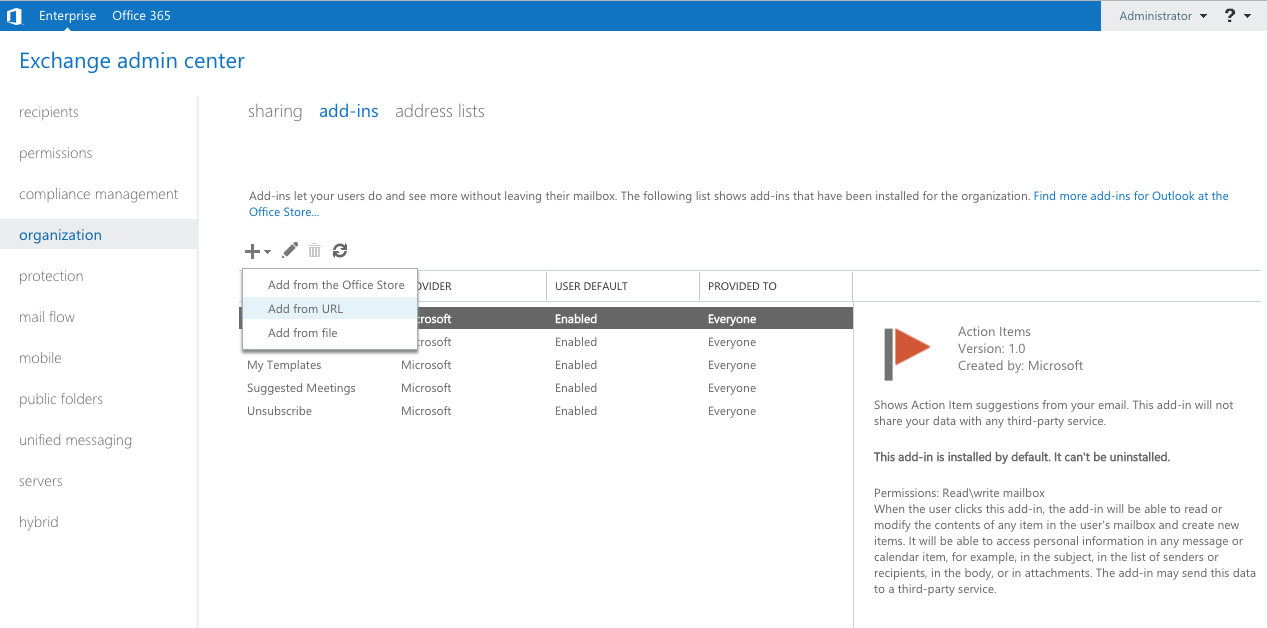The image size is (1267, 628).
Task: Click the edit pencil icon
Action: click(290, 251)
